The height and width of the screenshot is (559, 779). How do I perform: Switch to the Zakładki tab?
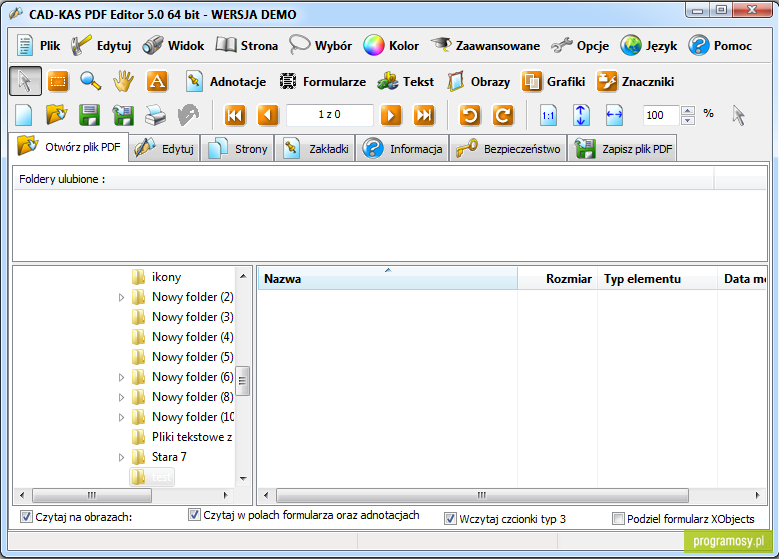[315, 149]
